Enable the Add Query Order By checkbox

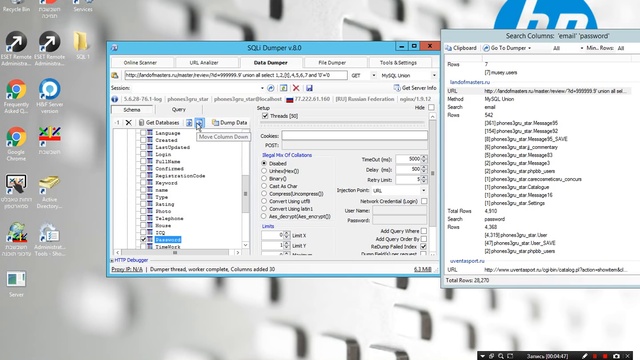click(424, 239)
